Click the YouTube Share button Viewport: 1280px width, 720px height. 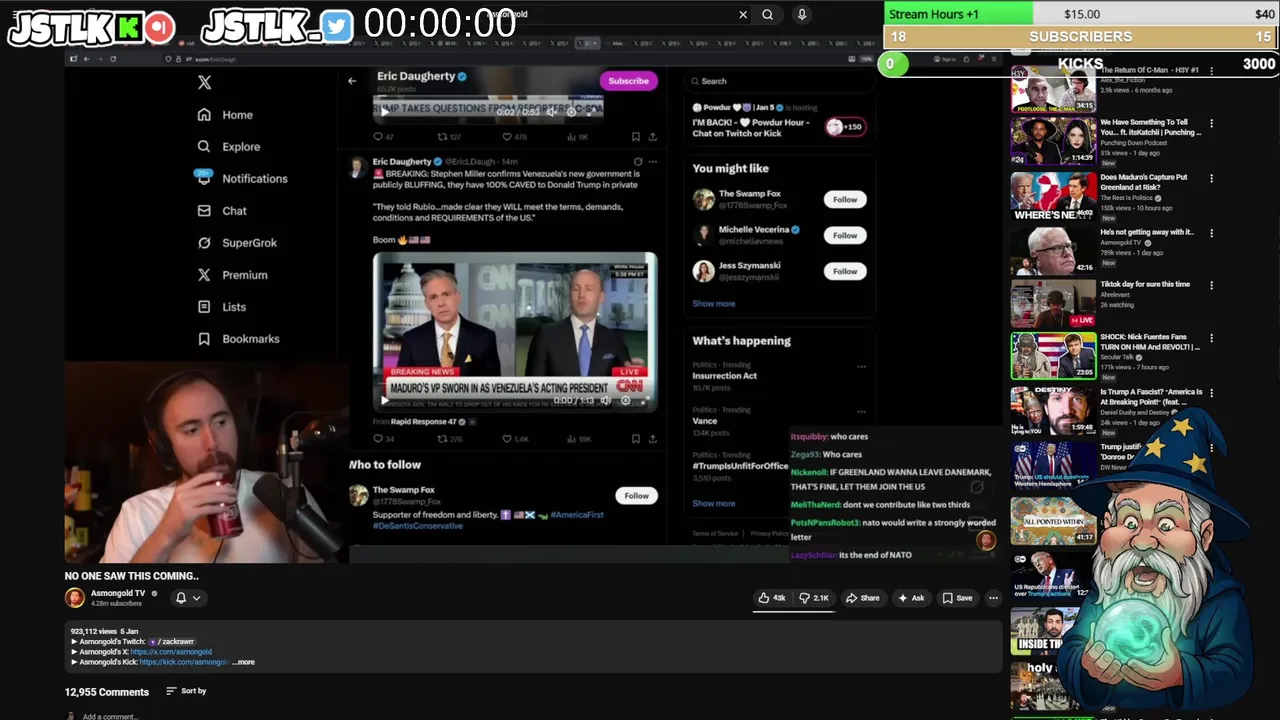click(863, 598)
